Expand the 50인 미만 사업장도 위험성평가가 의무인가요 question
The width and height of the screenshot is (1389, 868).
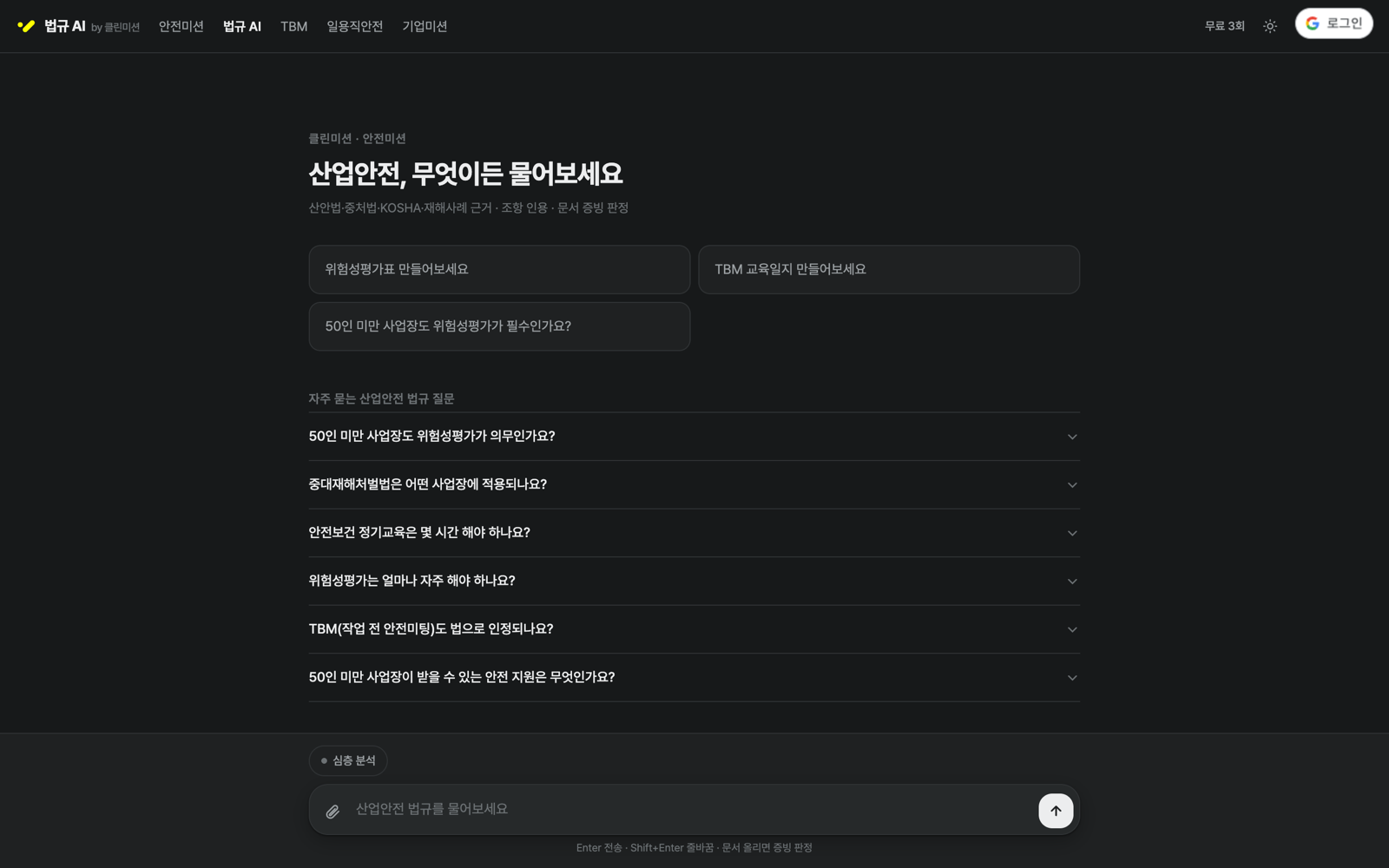[694, 437]
